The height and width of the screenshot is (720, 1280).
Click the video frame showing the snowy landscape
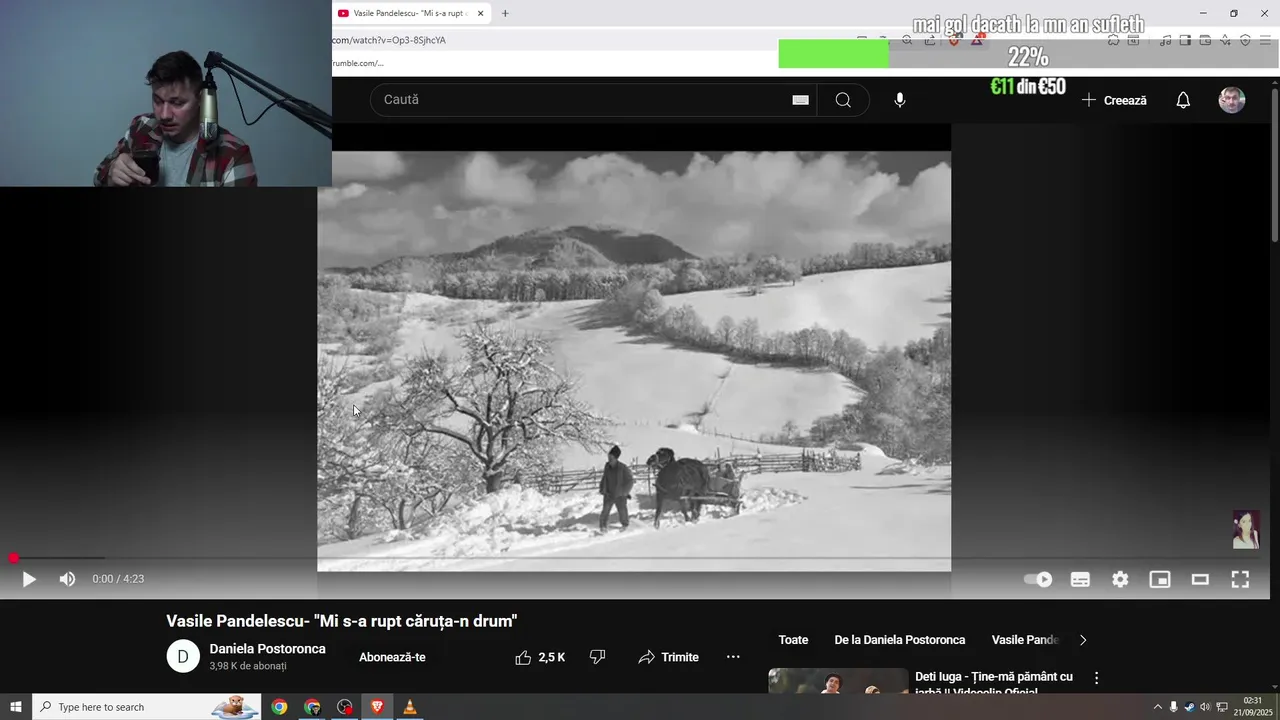(634, 361)
